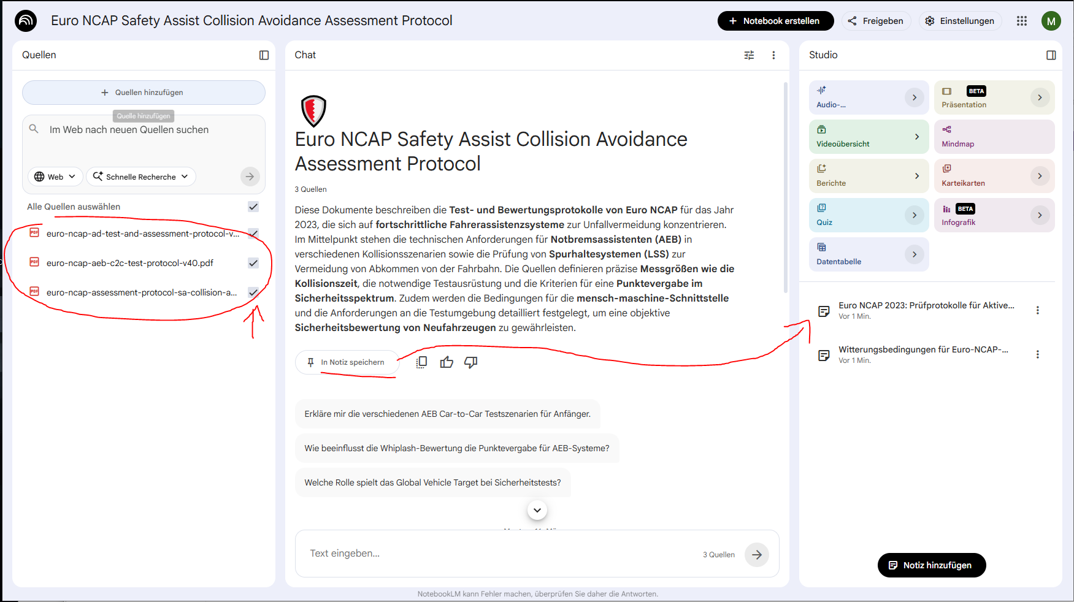The image size is (1074, 602).
Task: Expand Datentabelle options chevron
Action: pos(914,255)
